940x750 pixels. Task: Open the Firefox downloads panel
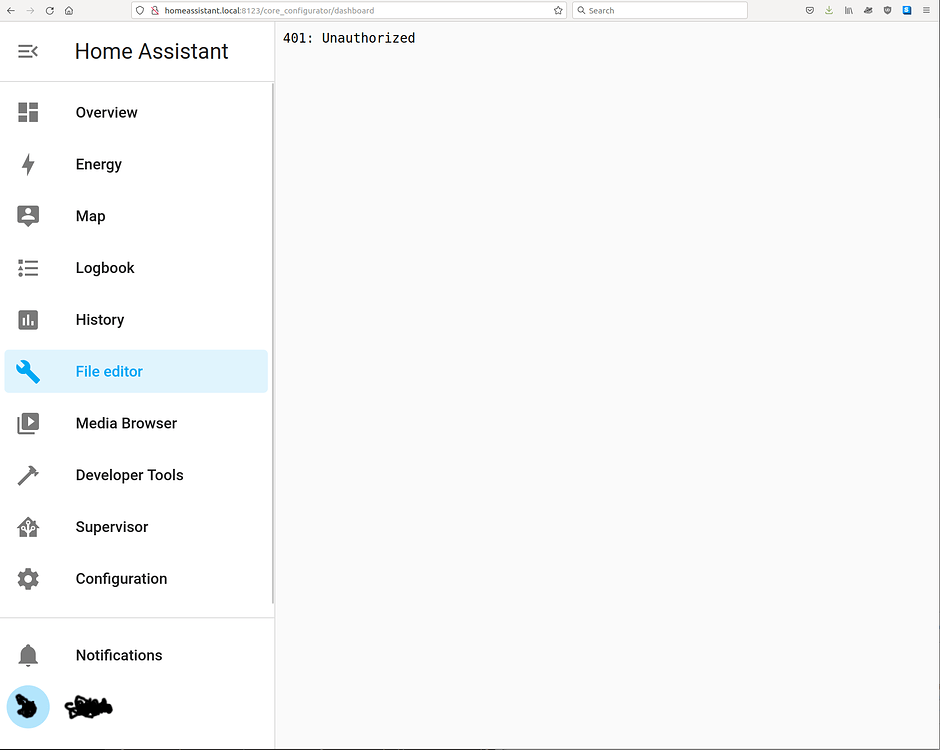829,10
